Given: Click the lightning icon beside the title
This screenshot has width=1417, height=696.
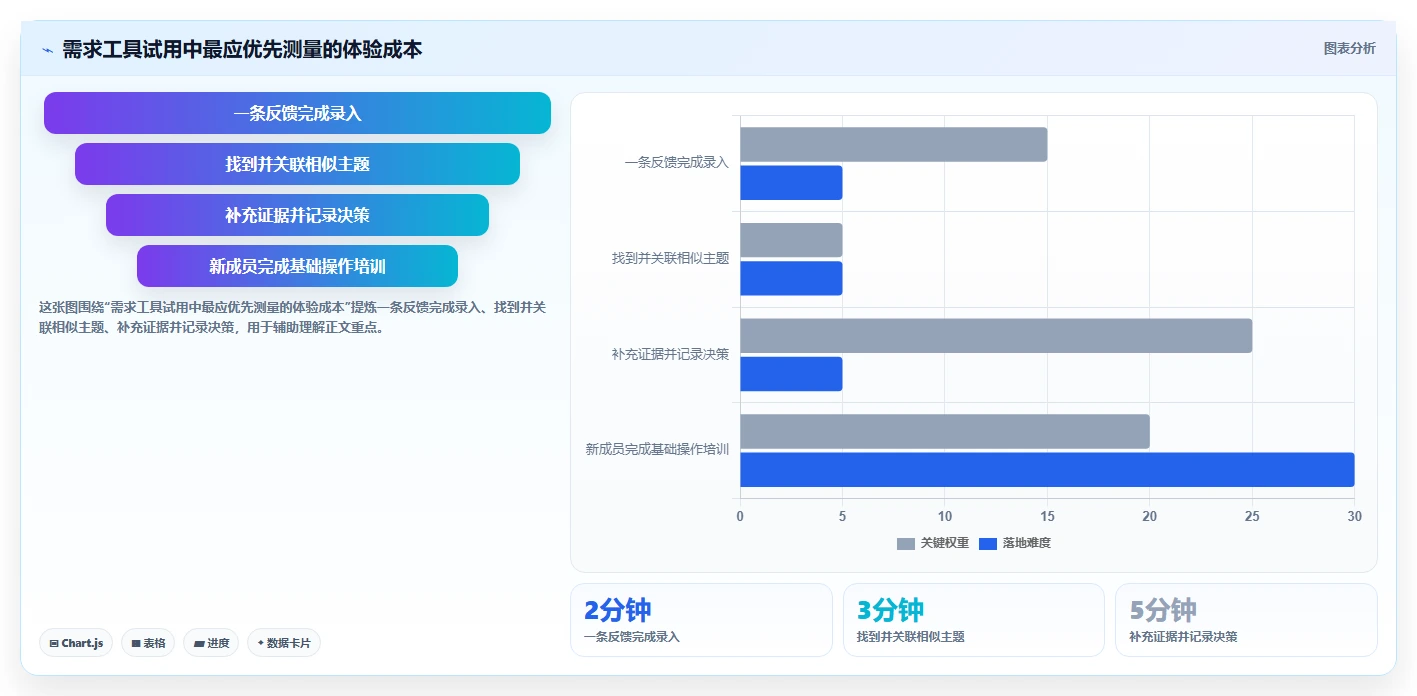Looking at the screenshot, I should [x=47, y=49].
